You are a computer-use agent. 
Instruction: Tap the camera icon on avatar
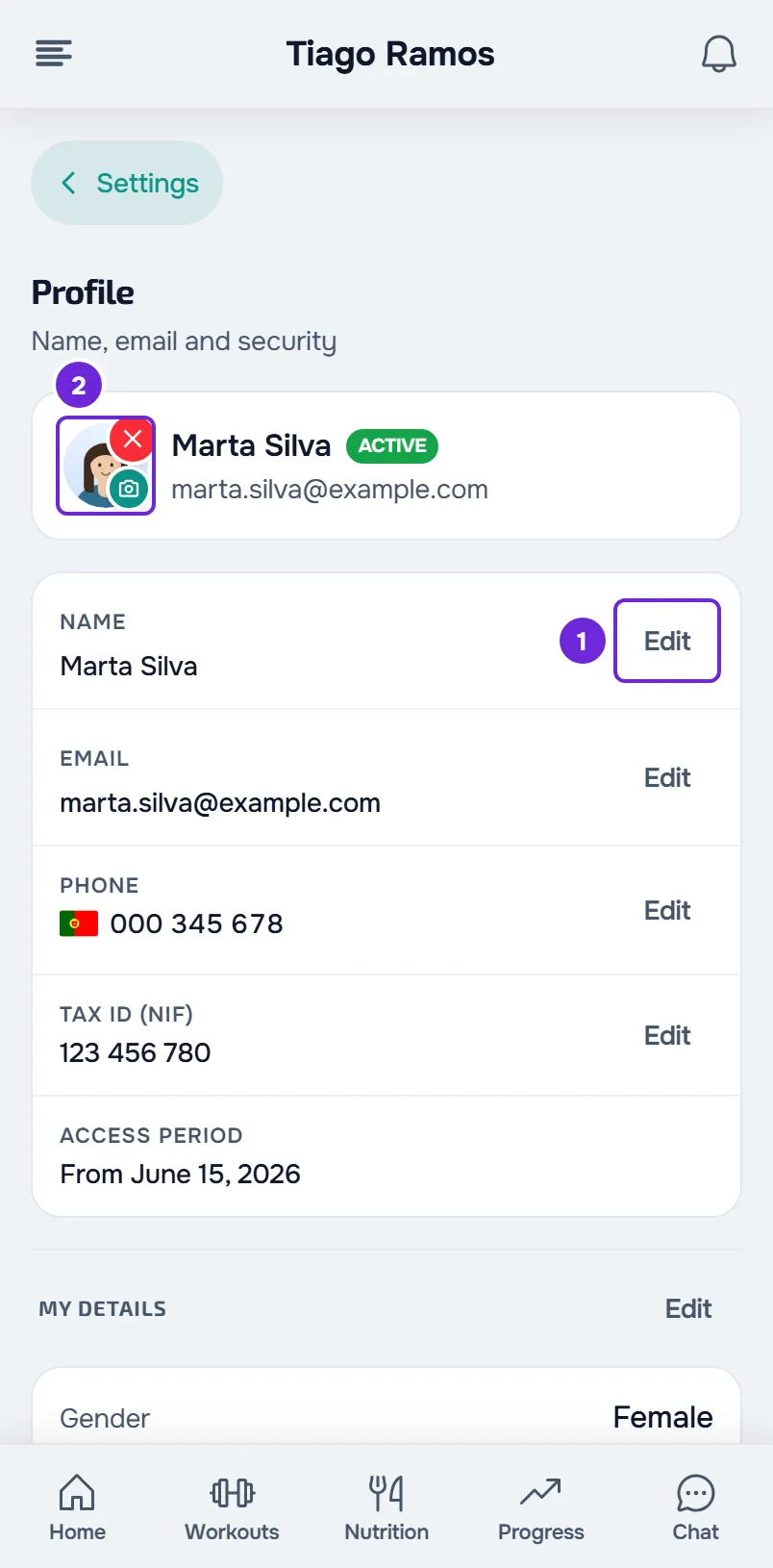tap(129, 489)
